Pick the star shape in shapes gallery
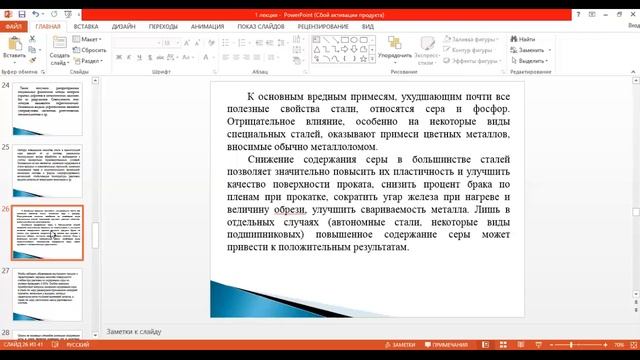 (363, 59)
